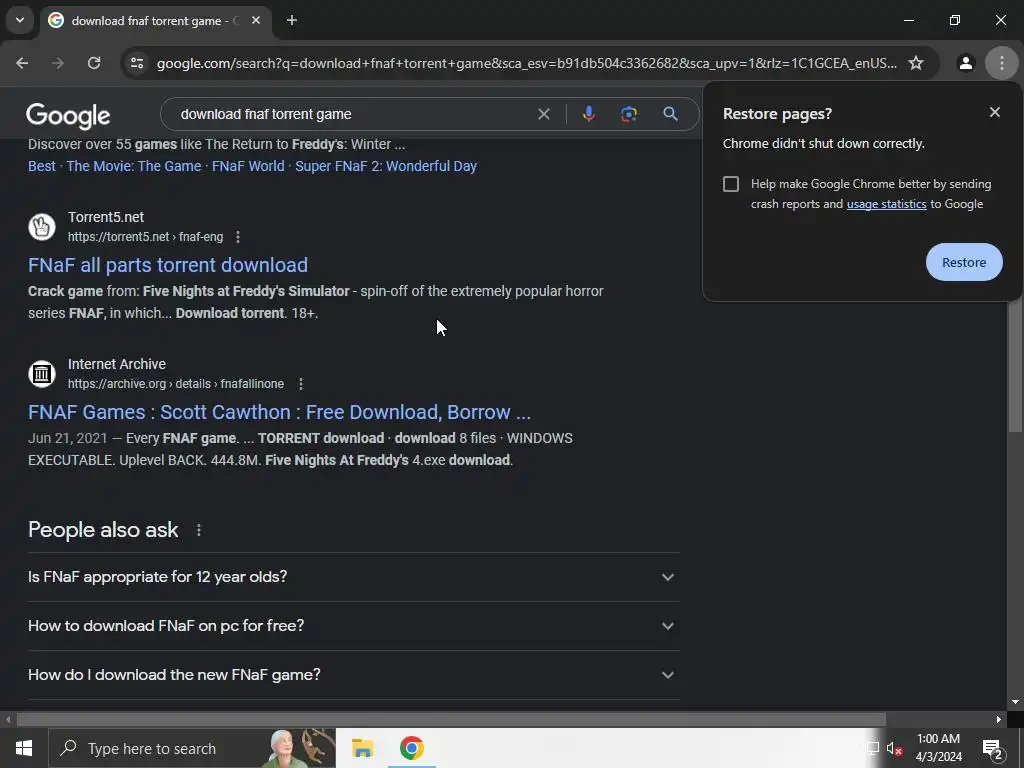Open a new tab with the plus icon
This screenshot has width=1024, height=768.
292,20
